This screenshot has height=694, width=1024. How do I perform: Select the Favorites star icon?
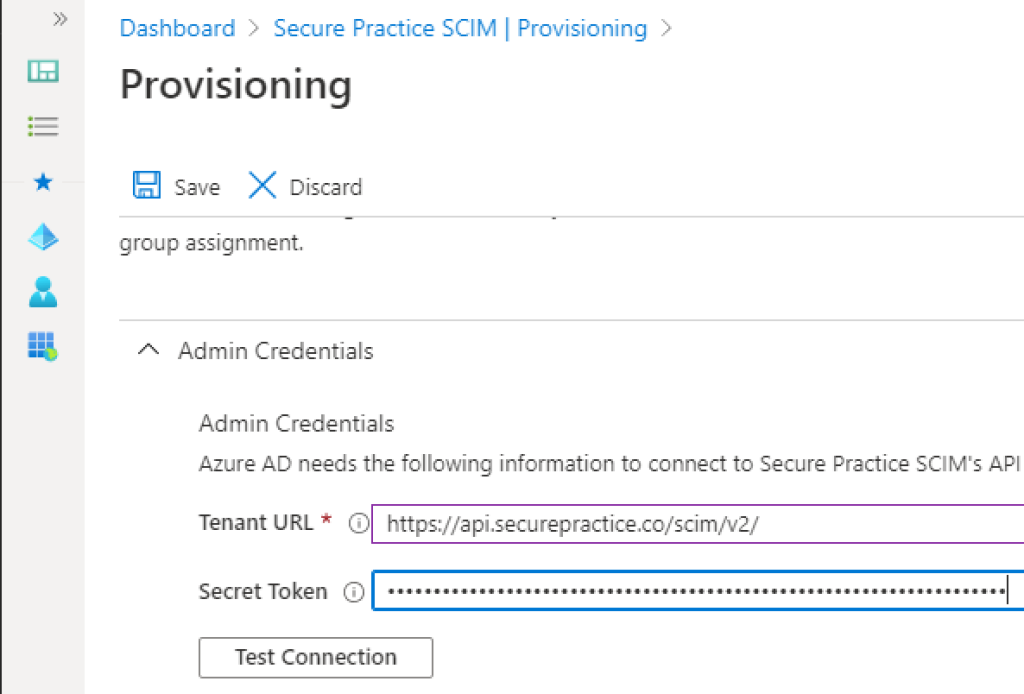point(42,182)
